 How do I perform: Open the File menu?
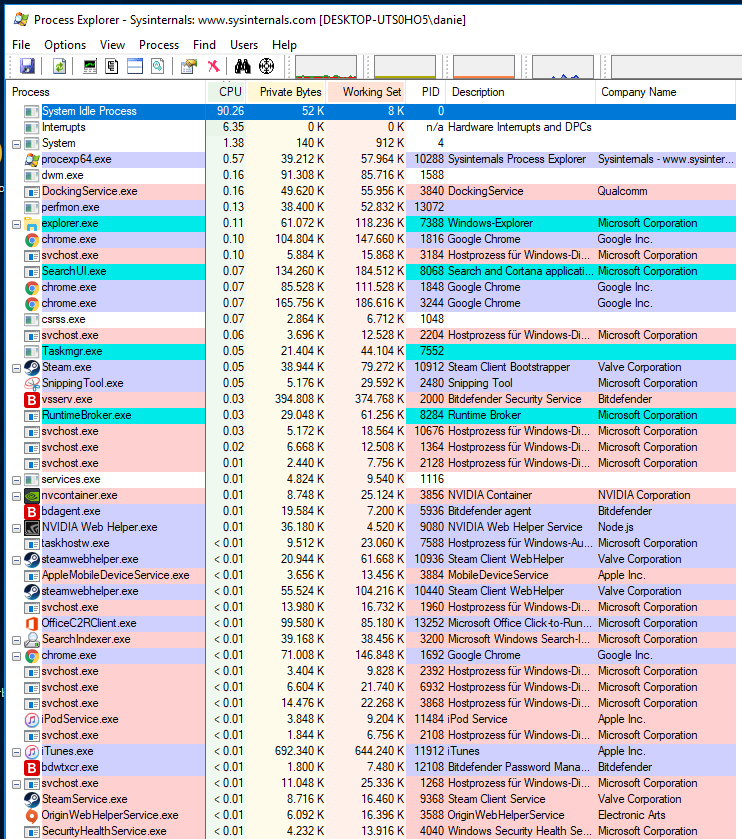[x=21, y=45]
